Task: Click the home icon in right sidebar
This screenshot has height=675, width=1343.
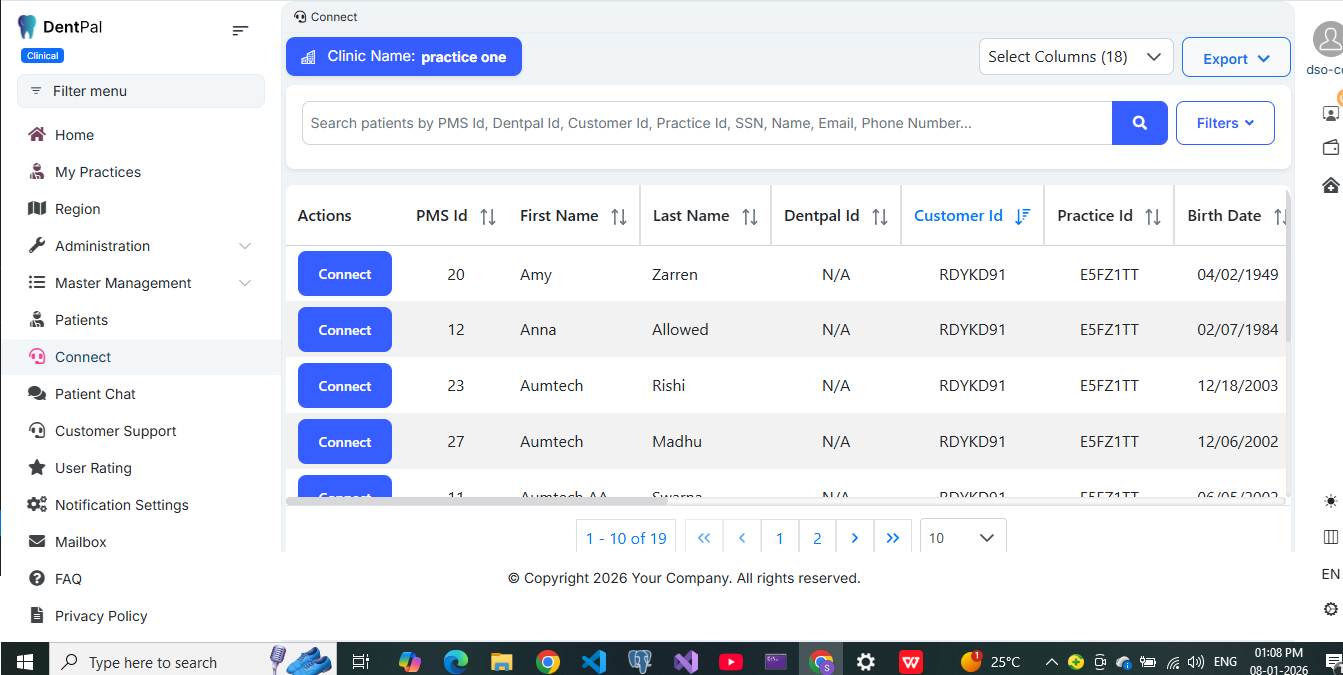Action: tap(1330, 185)
